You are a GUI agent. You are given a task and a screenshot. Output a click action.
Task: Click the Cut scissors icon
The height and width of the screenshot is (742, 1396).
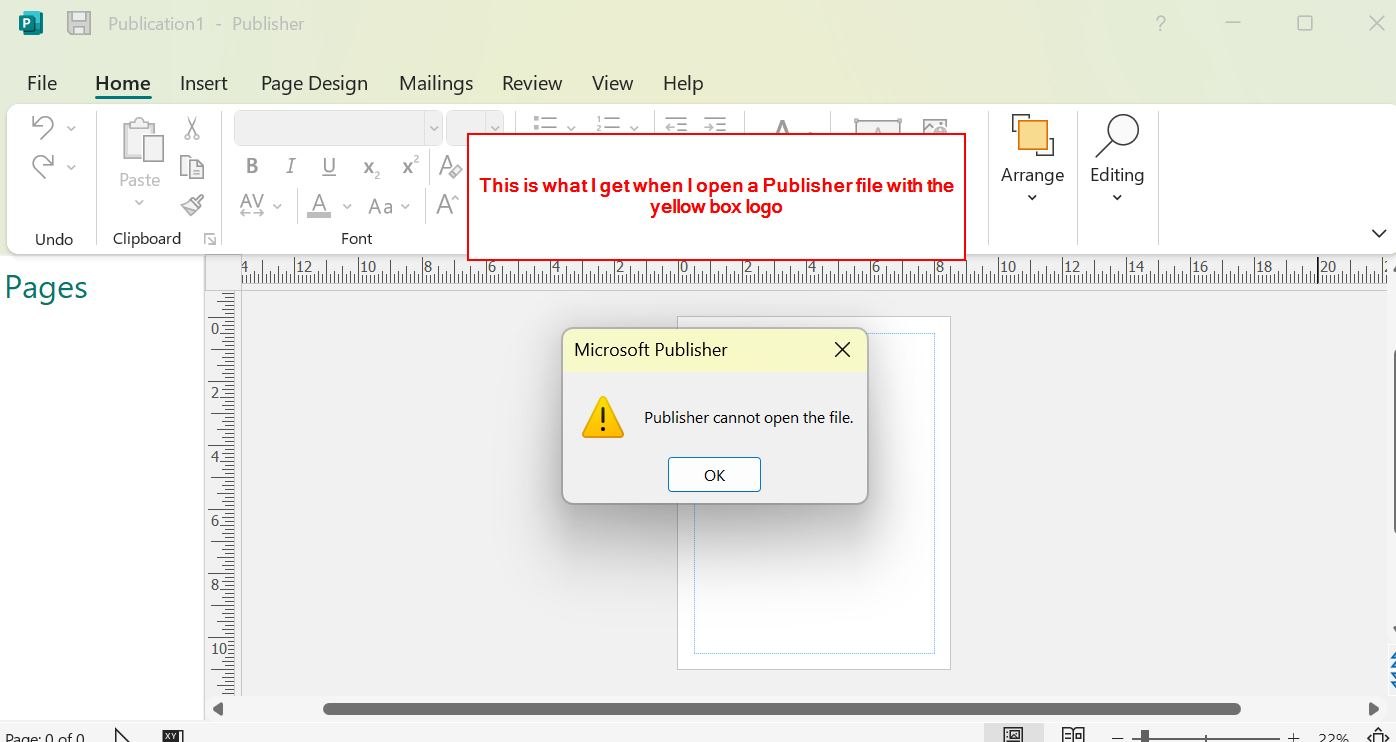191,128
